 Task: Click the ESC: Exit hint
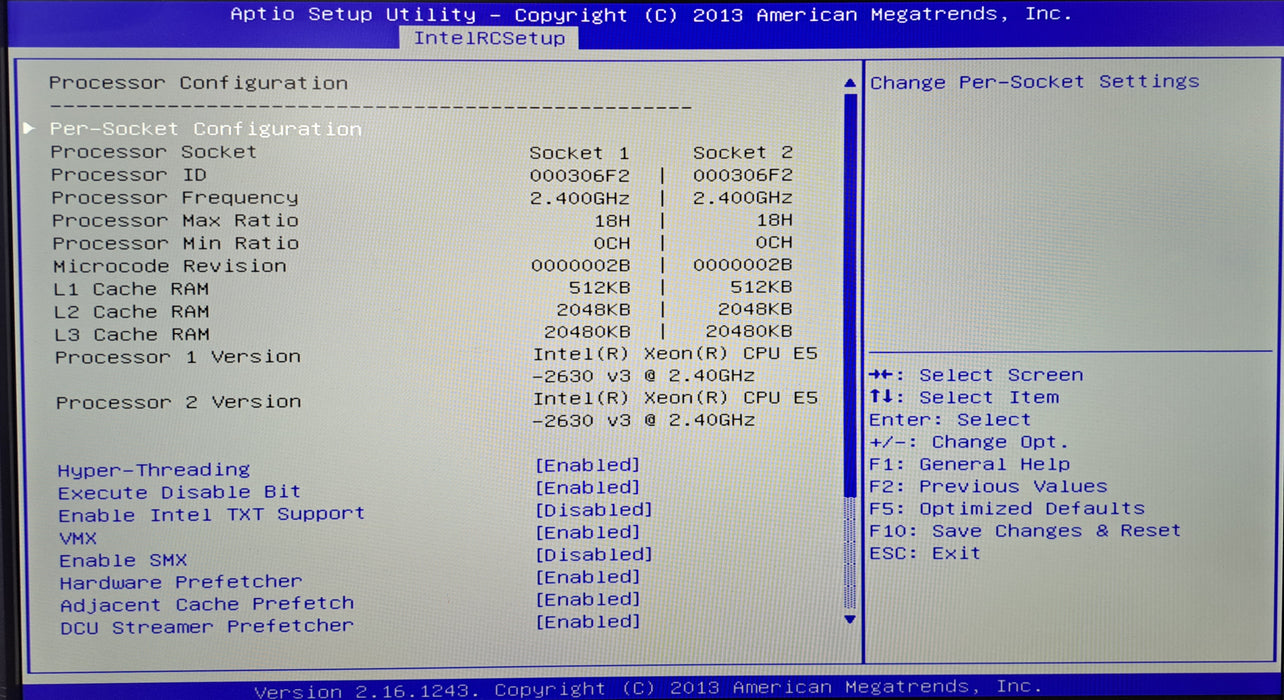coord(925,553)
